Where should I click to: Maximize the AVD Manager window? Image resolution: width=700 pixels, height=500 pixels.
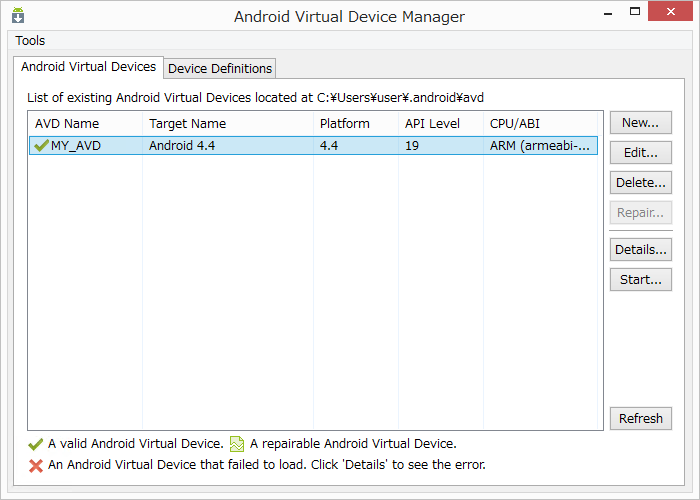coord(635,12)
